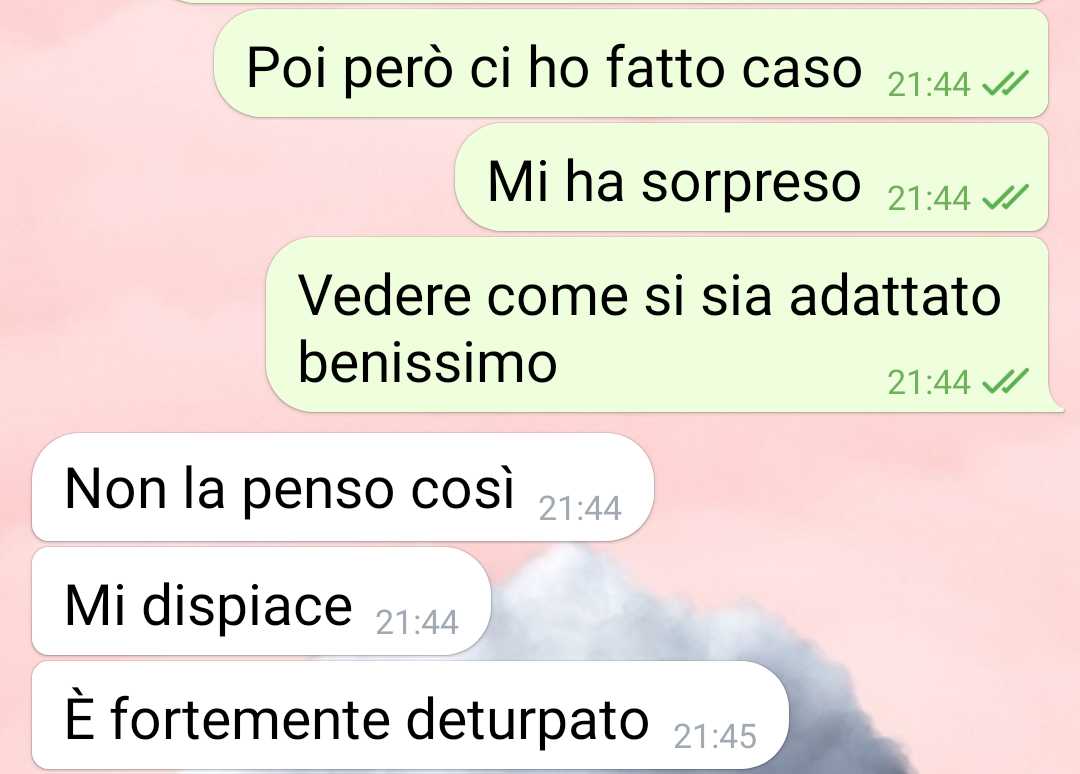This screenshot has width=1080, height=774.
Task: Tap the double checkmark icon beside 'Mi ha sorpreso'
Action: point(1004,198)
